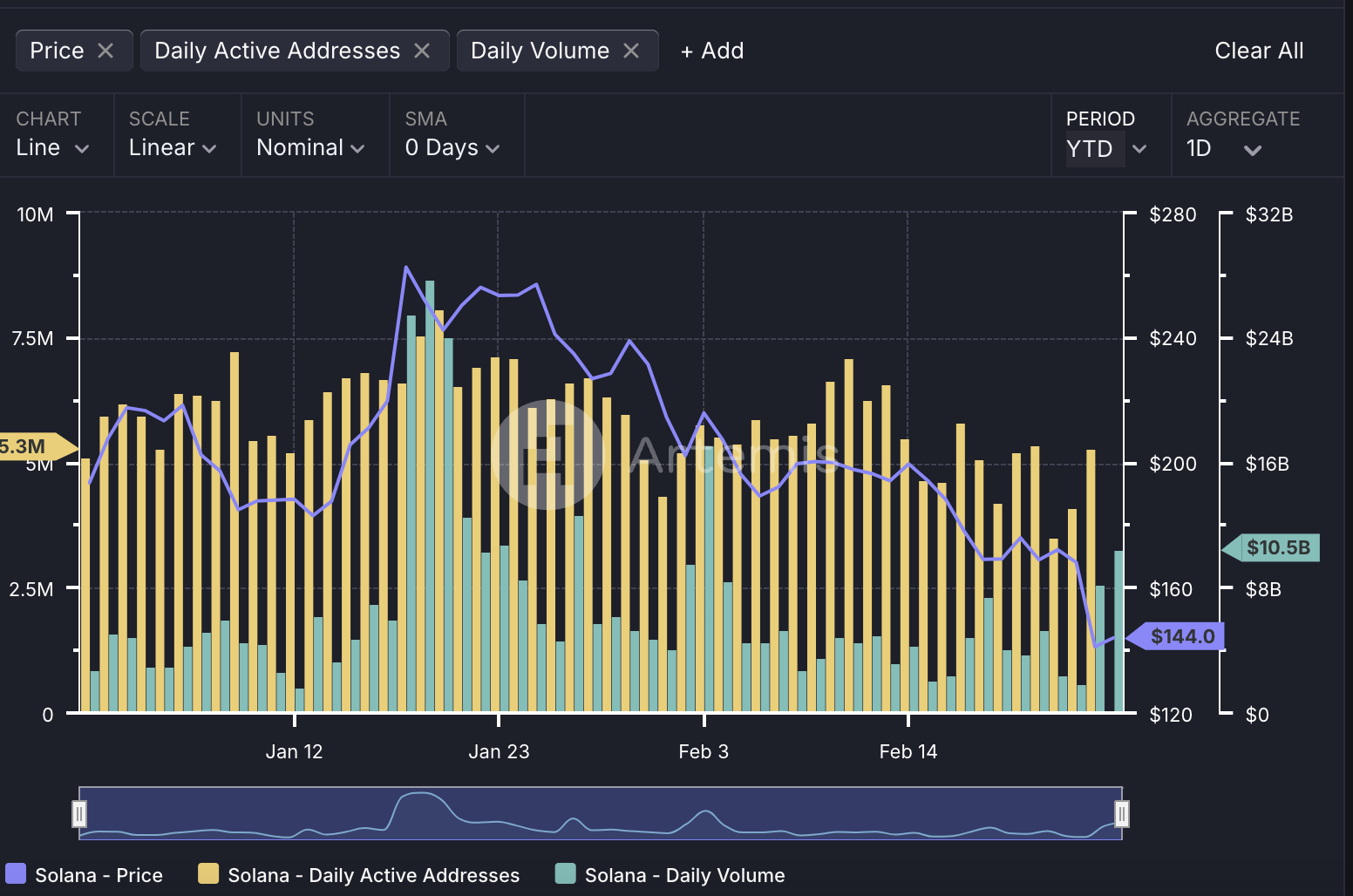1353x896 pixels.
Task: Open the PERIOD YTD selector
Action: (1102, 147)
